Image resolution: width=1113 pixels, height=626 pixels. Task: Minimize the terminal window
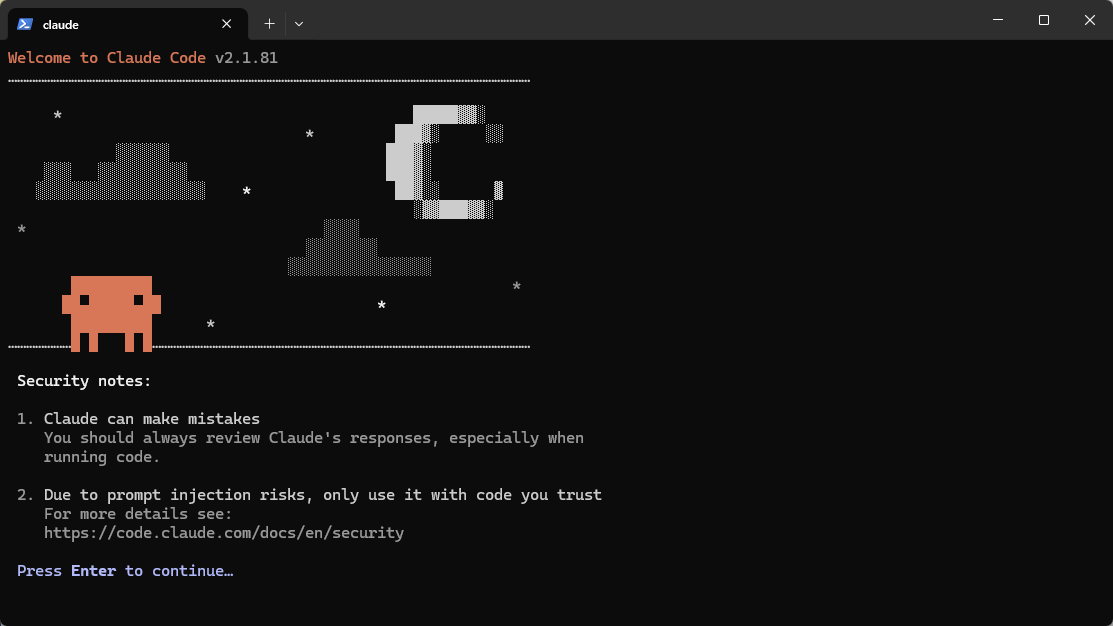(x=998, y=20)
